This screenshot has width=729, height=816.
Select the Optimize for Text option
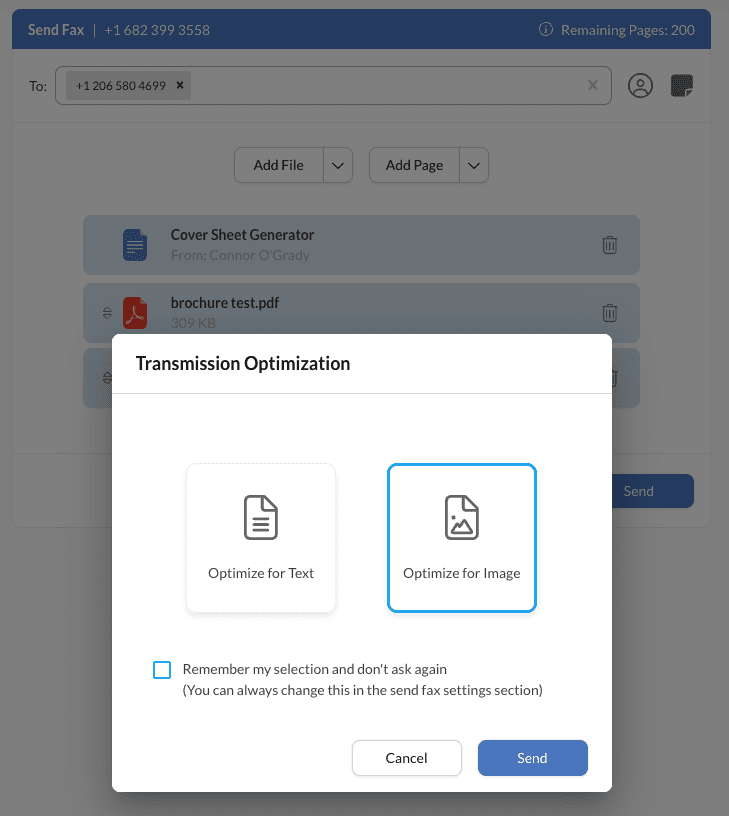click(x=260, y=538)
